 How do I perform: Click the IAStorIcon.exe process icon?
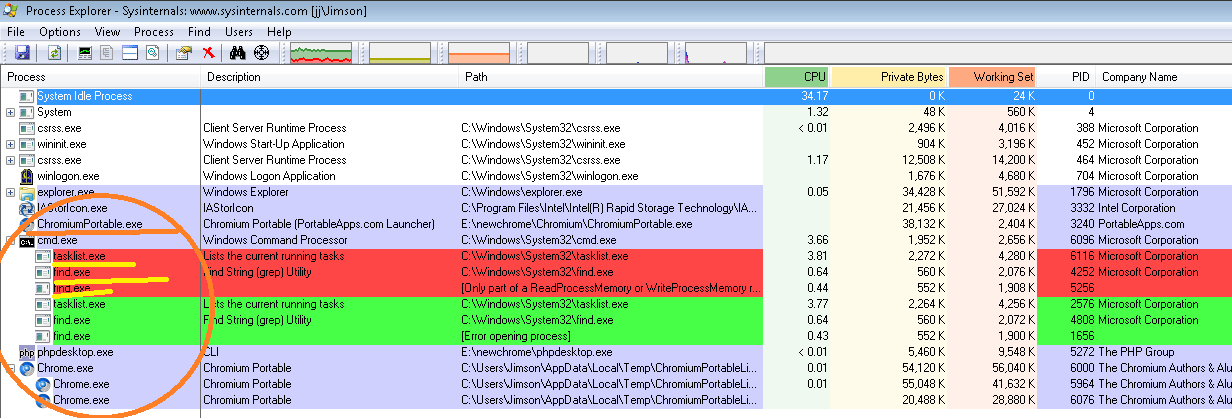(27, 208)
